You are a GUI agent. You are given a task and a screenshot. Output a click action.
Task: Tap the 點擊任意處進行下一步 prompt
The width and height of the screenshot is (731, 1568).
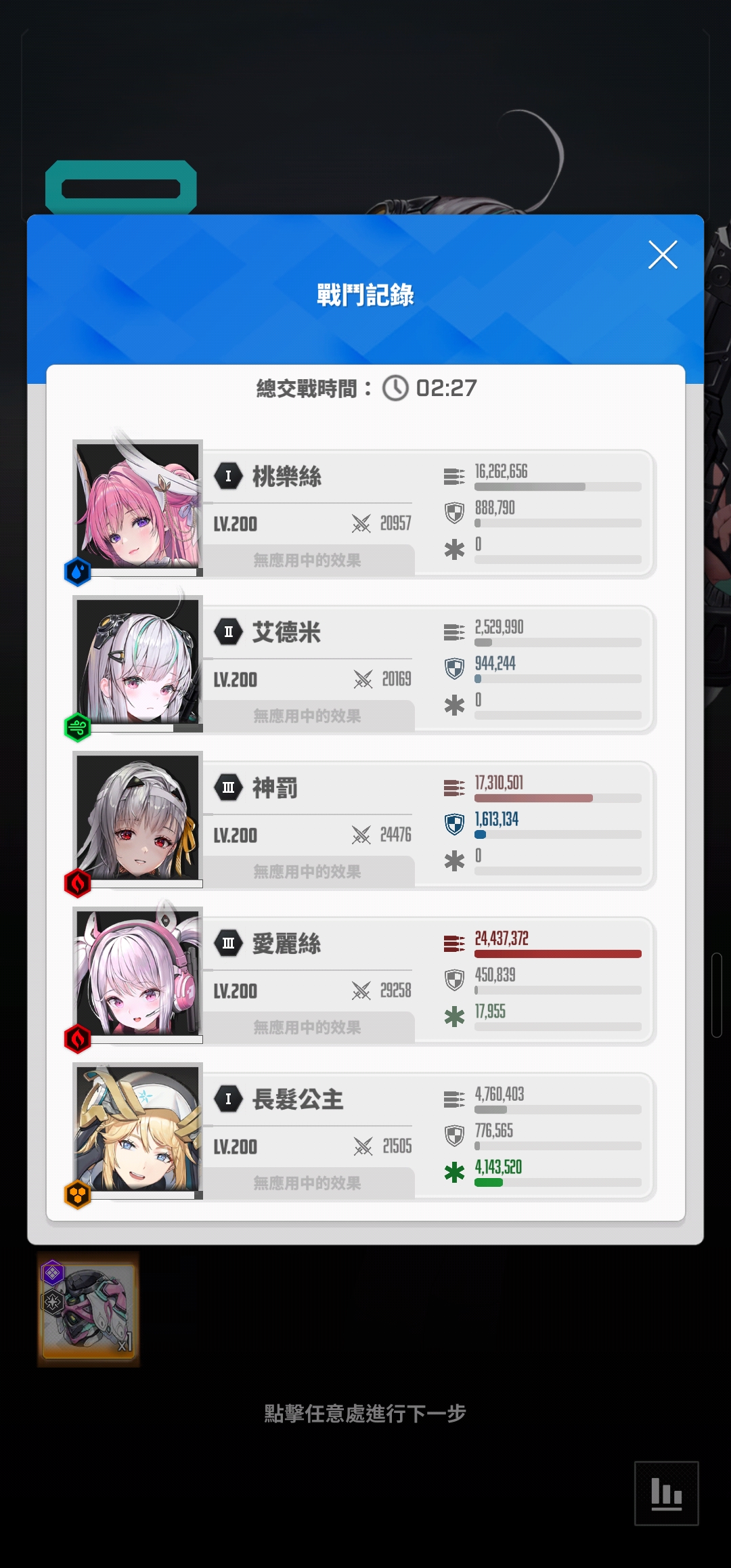pos(365,1413)
